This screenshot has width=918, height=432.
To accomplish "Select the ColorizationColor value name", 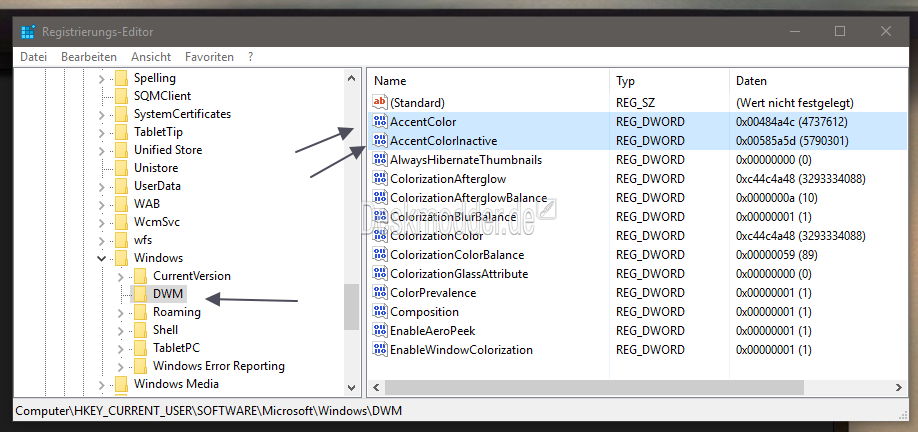I will [437, 236].
